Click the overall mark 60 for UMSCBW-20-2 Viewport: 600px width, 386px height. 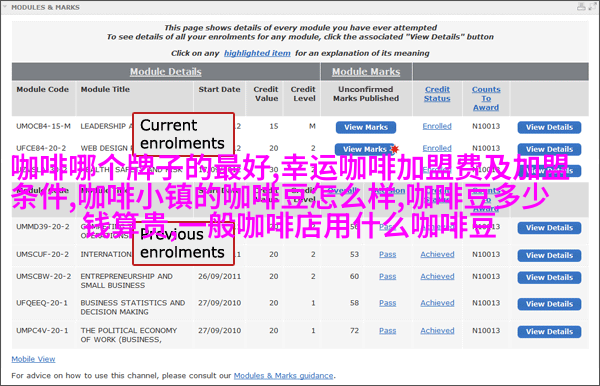point(354,277)
